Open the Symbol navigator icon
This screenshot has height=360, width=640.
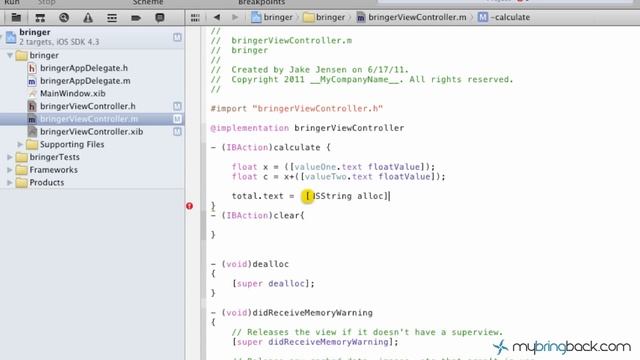pyautogui.click(x=40, y=18)
